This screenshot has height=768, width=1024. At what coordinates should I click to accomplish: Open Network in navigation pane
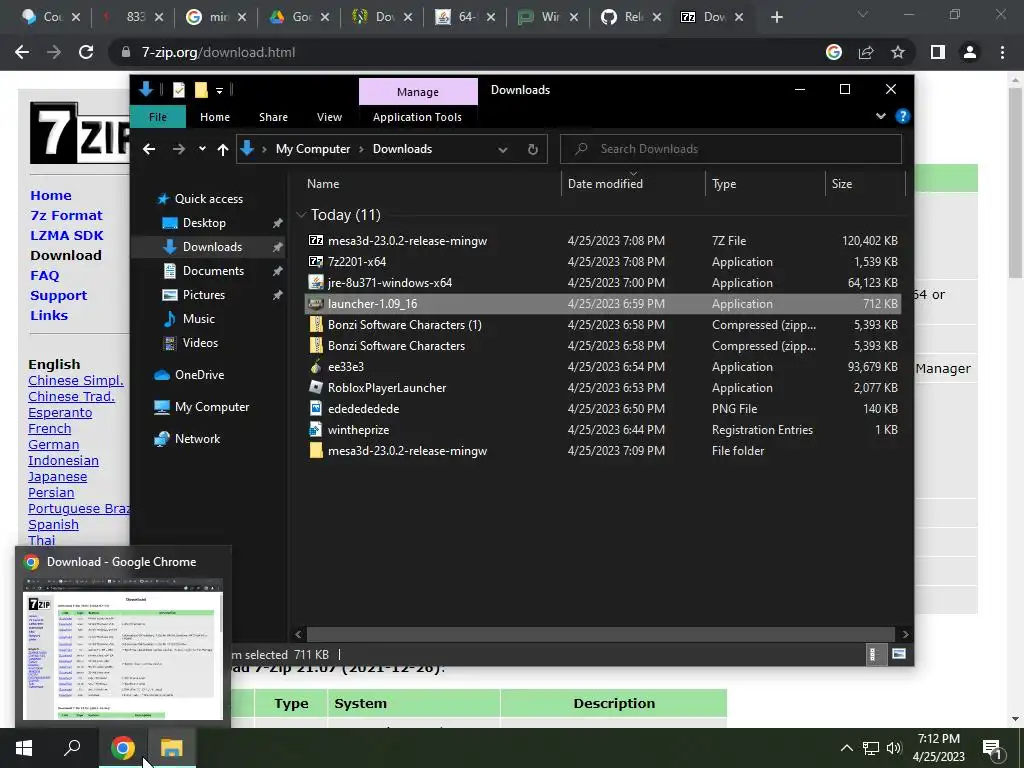coord(197,439)
